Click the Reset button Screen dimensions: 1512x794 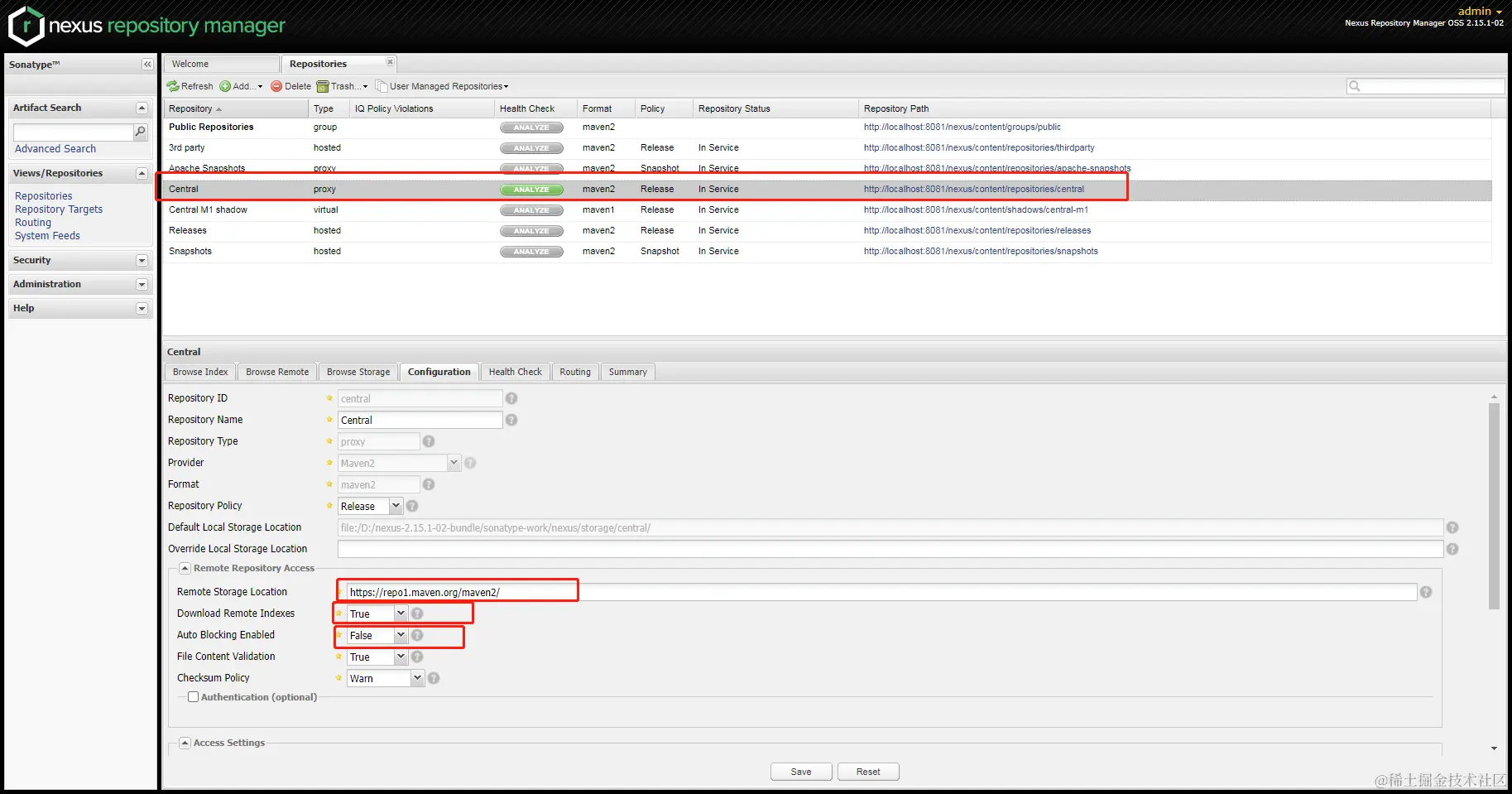[868, 772]
